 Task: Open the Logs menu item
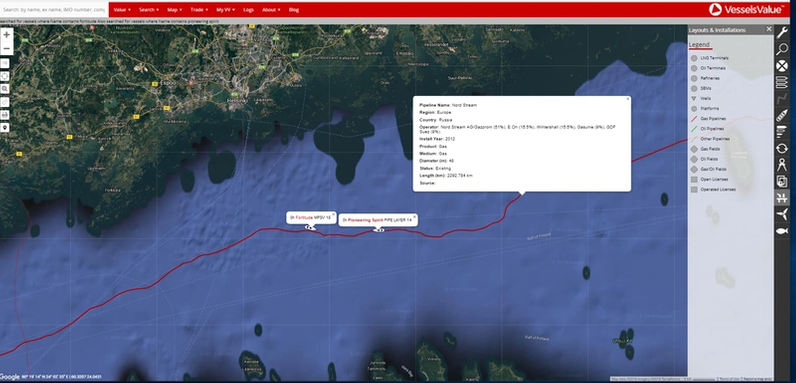pos(249,10)
